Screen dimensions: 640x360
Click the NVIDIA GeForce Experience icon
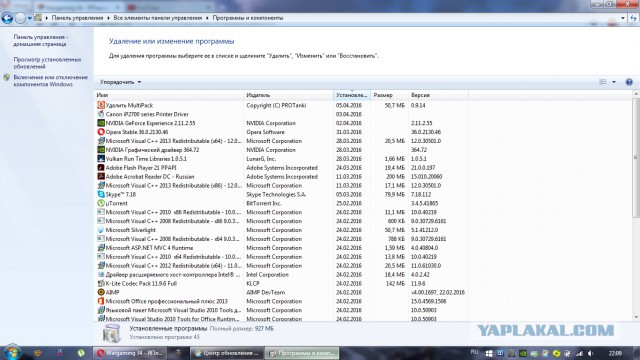click(101, 123)
